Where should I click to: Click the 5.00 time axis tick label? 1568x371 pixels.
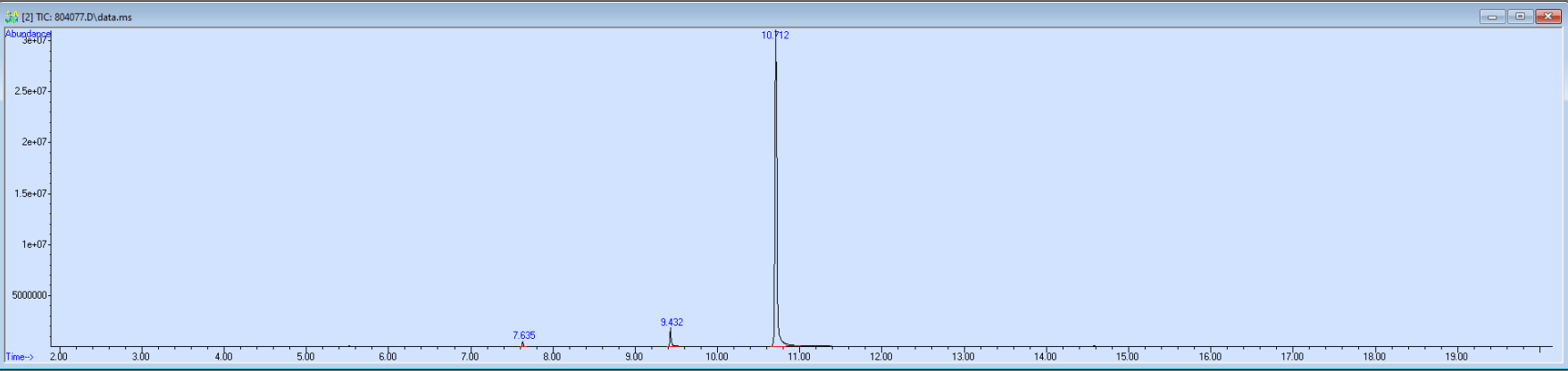tap(305, 357)
